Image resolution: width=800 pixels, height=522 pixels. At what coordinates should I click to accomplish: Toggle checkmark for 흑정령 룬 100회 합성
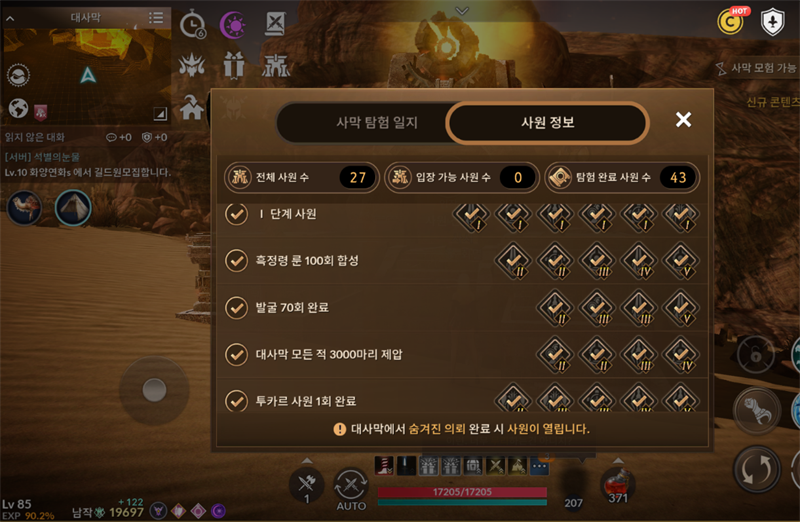(237, 261)
